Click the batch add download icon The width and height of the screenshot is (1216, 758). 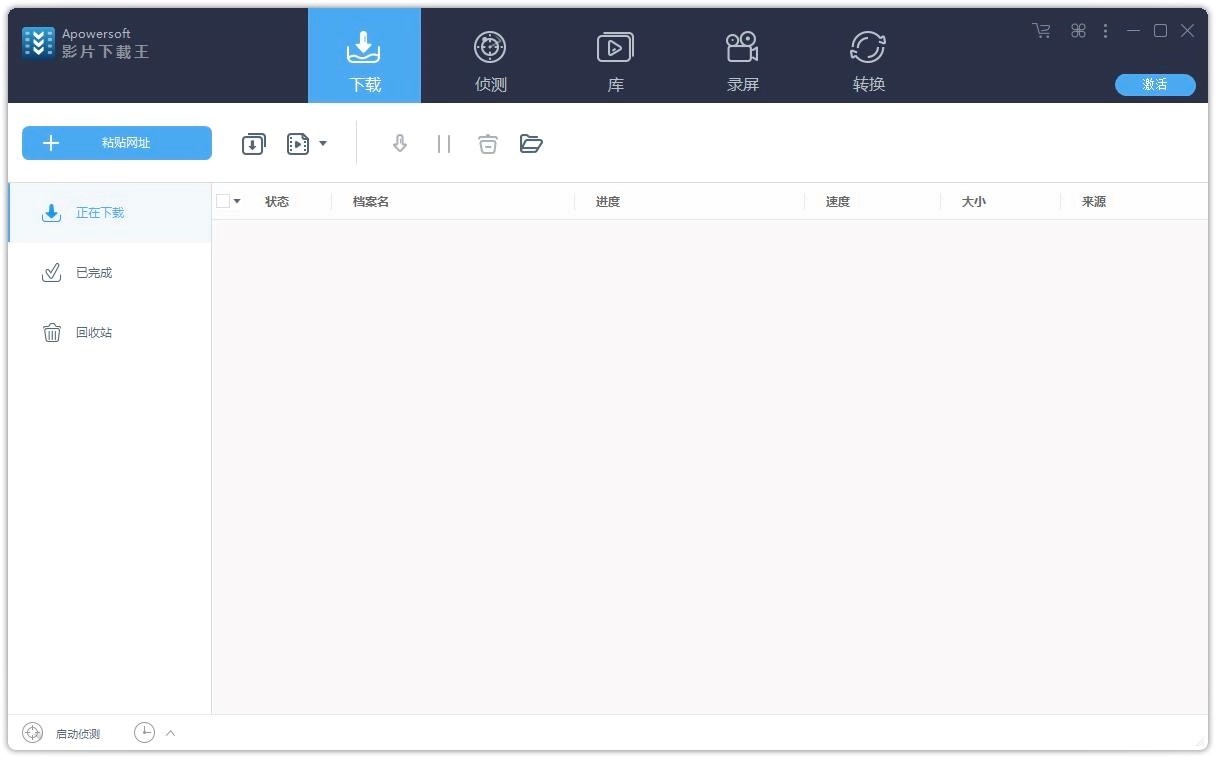[x=253, y=143]
